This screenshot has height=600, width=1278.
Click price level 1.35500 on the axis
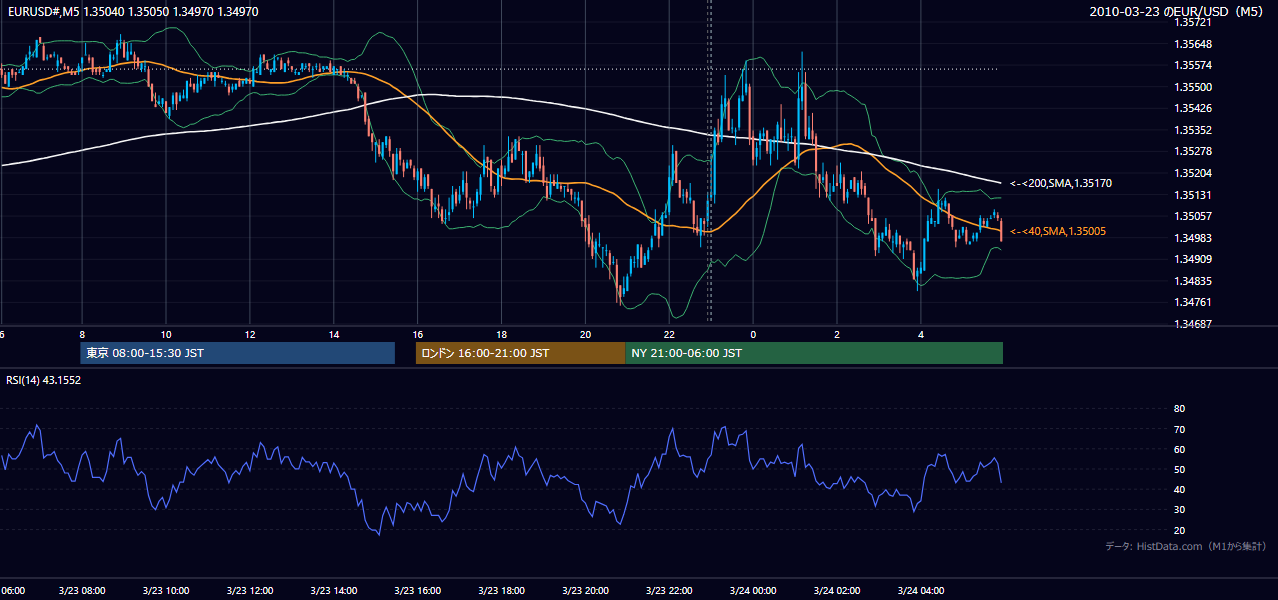pos(1192,87)
